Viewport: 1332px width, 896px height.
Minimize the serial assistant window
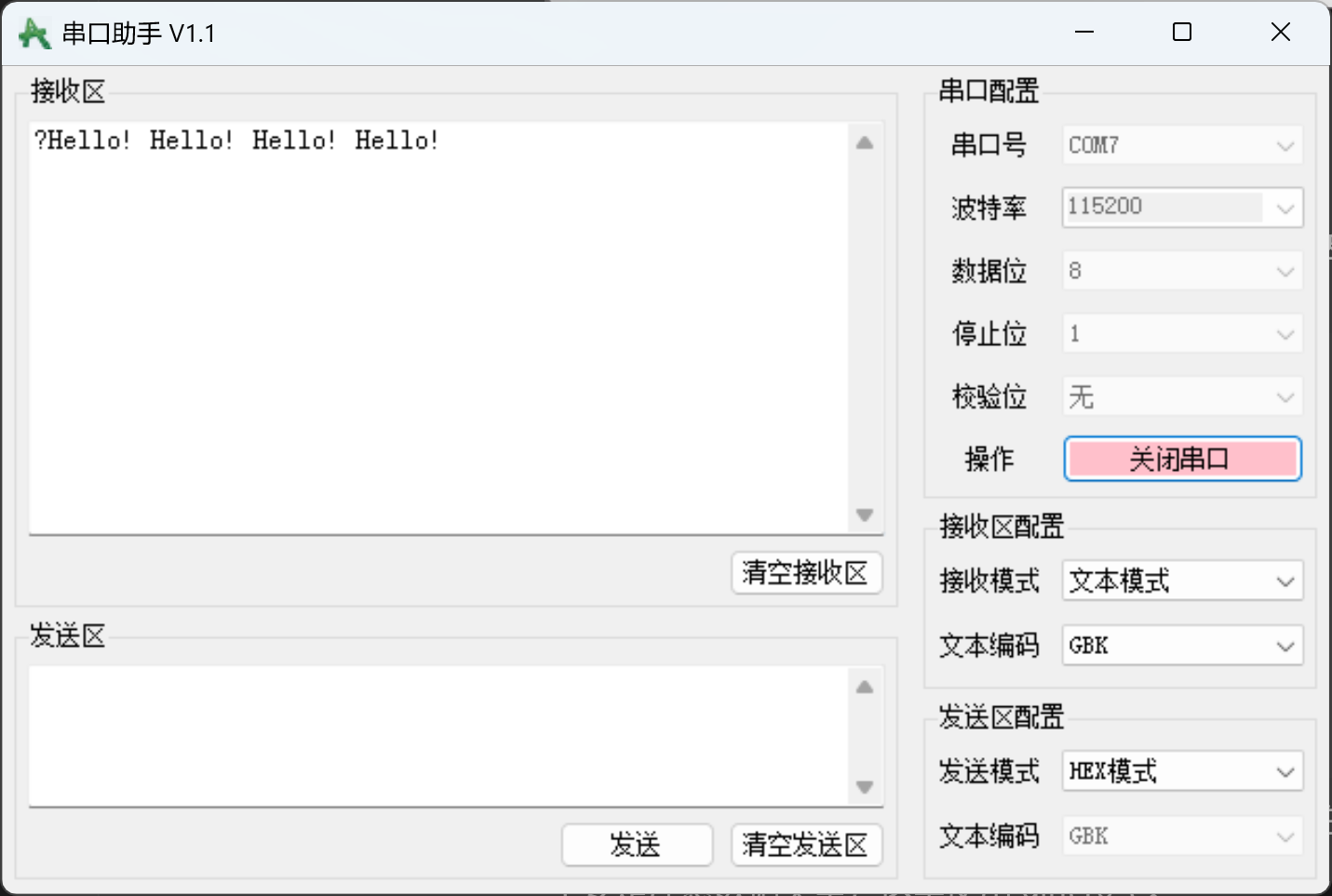click(x=1084, y=33)
